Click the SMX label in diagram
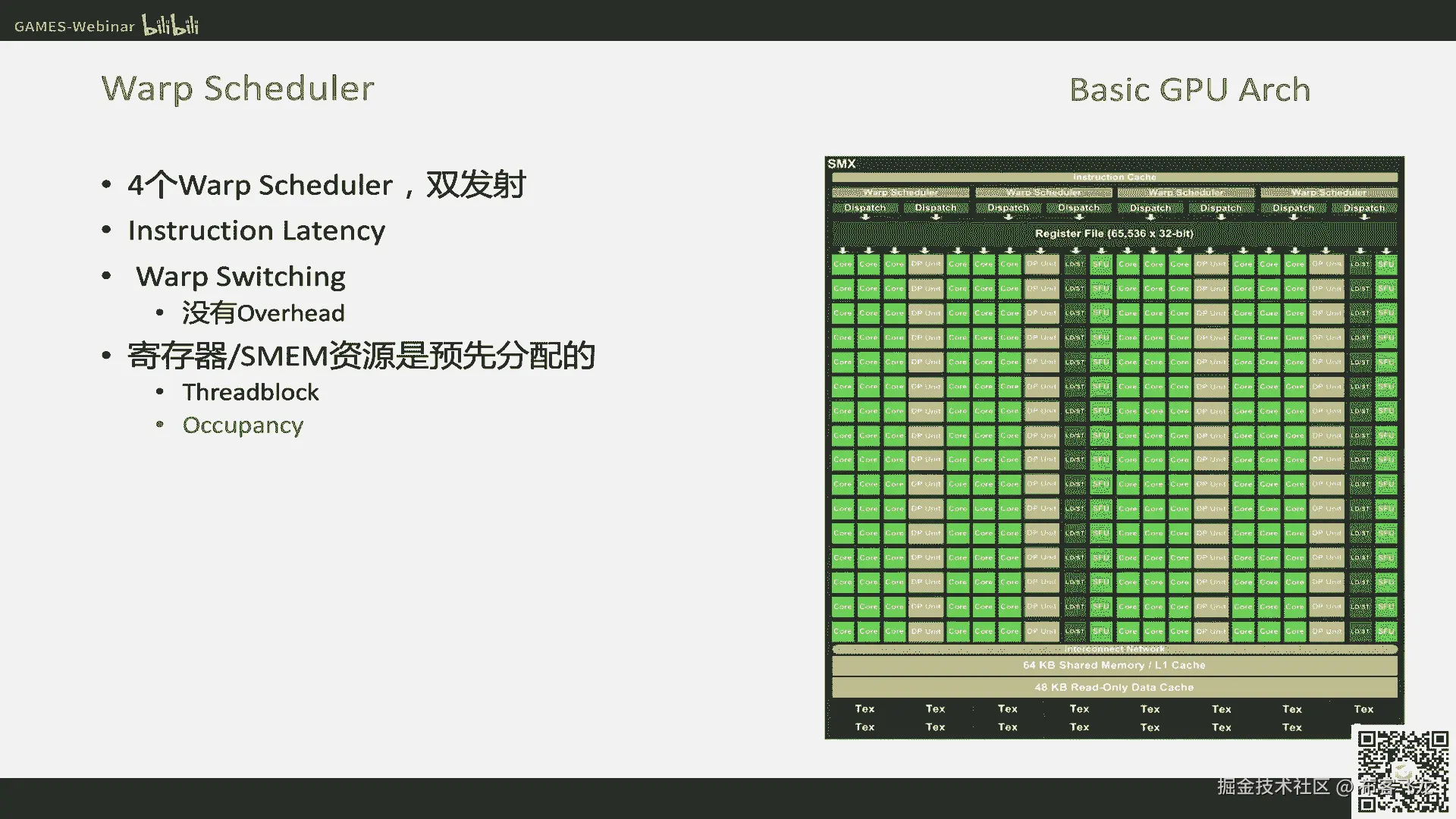This screenshot has height=819, width=1456. [842, 164]
